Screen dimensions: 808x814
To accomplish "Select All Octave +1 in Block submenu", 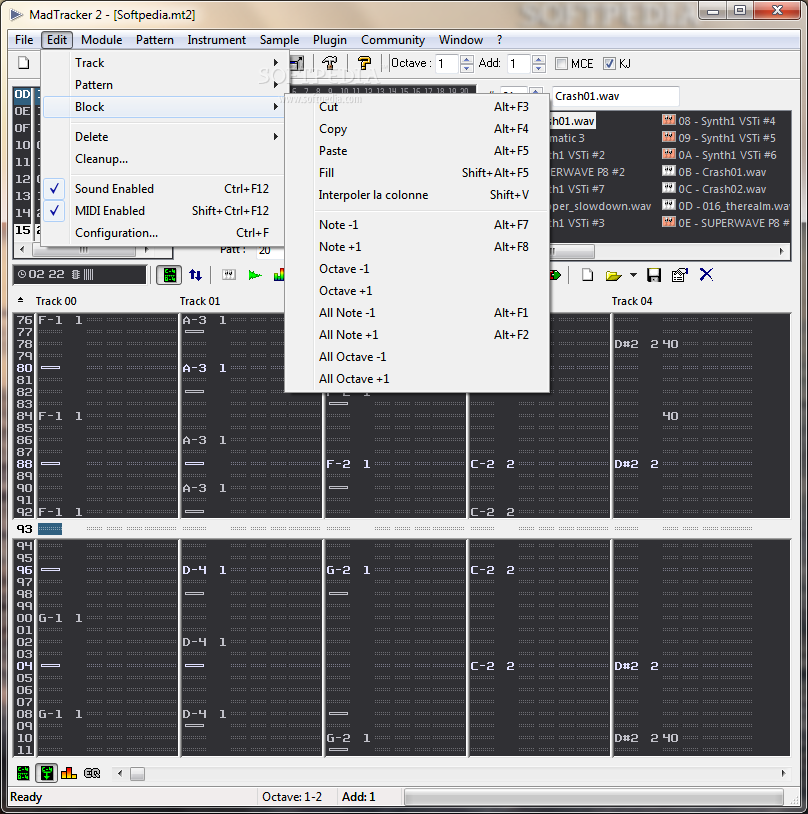I will click(417, 378).
